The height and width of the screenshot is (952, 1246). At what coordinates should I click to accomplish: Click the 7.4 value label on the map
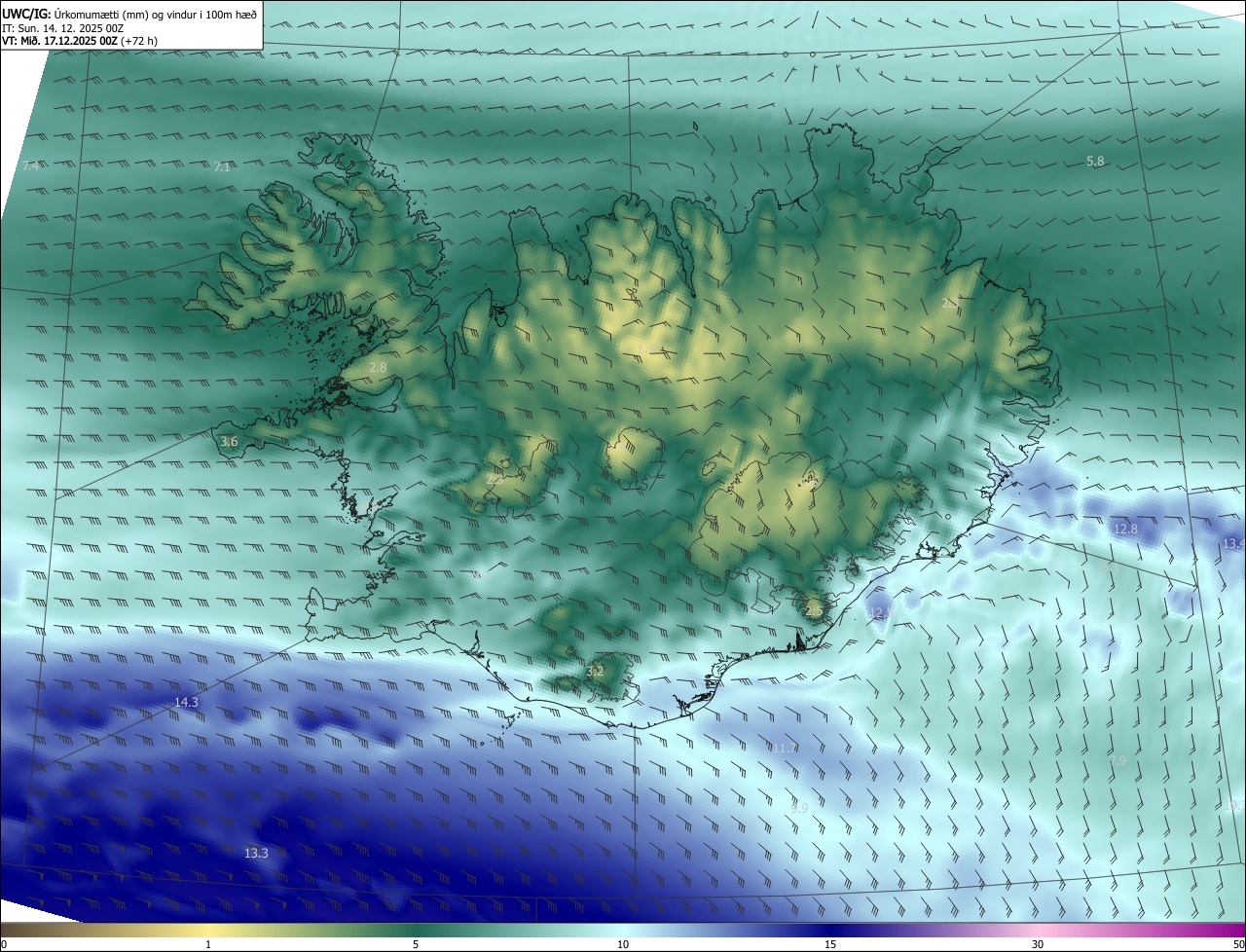(x=31, y=166)
